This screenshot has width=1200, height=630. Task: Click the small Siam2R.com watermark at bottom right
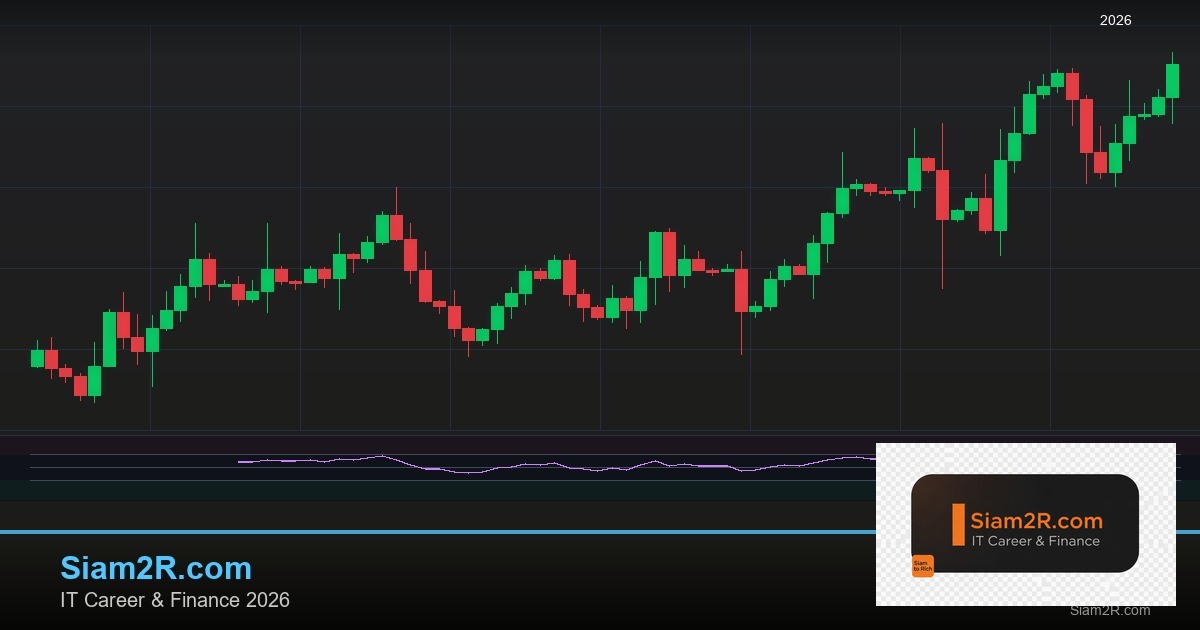[1109, 610]
